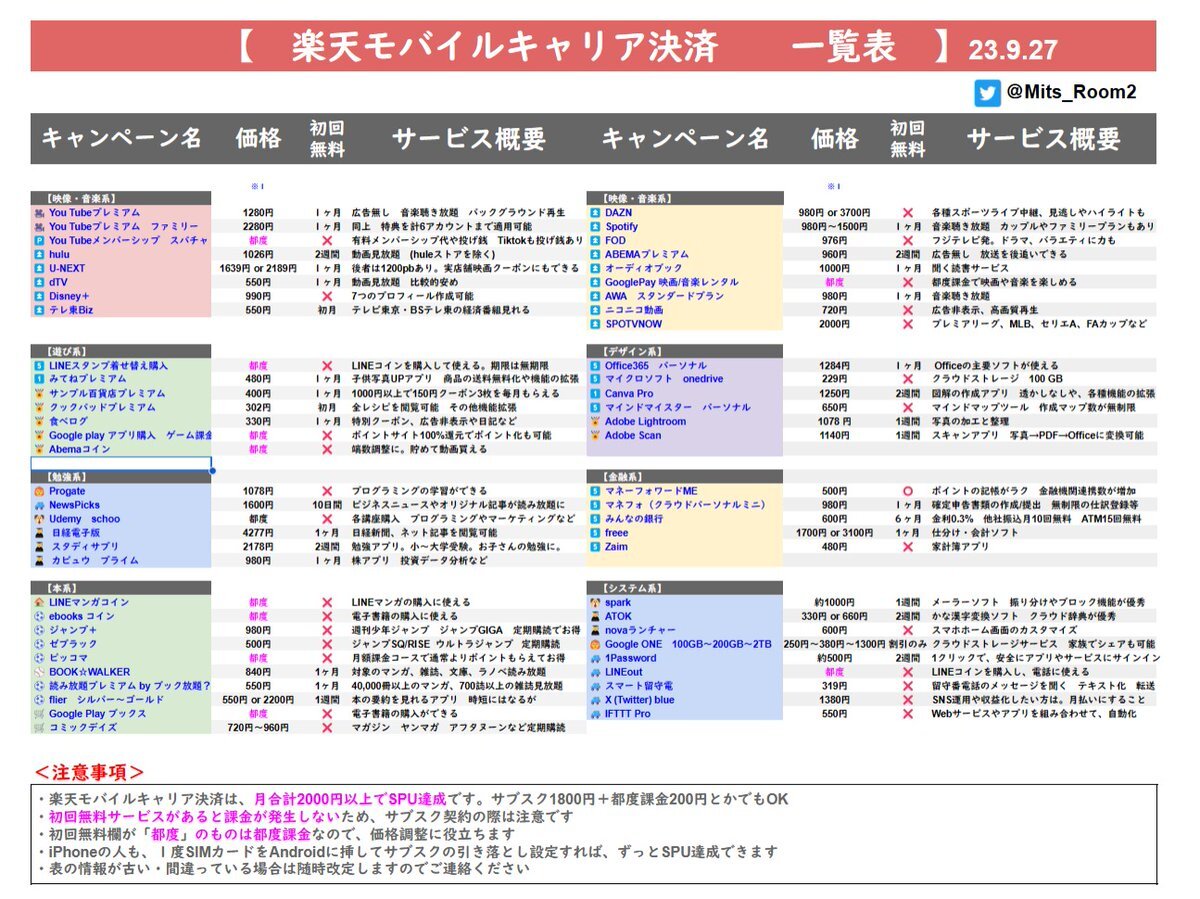Viewport: 1200px width, 899px height.
Task: Click the ＜注意事項＞ heading
Action: (x=90, y=771)
